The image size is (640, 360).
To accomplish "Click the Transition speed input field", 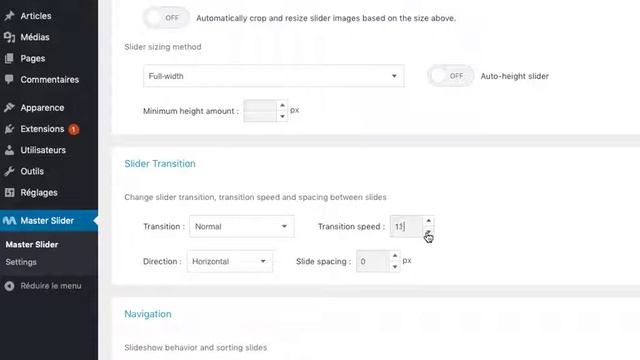I will click(407, 227).
